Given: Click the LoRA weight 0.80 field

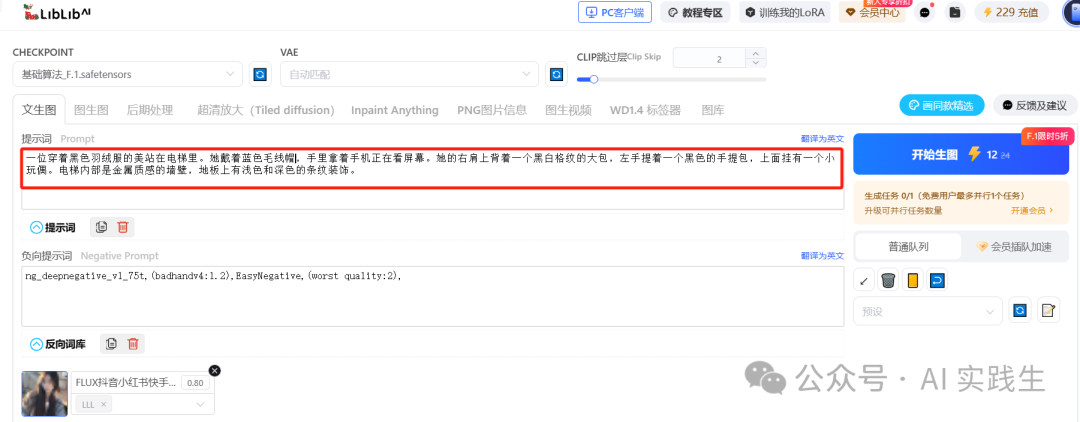Looking at the screenshot, I should click(196, 383).
